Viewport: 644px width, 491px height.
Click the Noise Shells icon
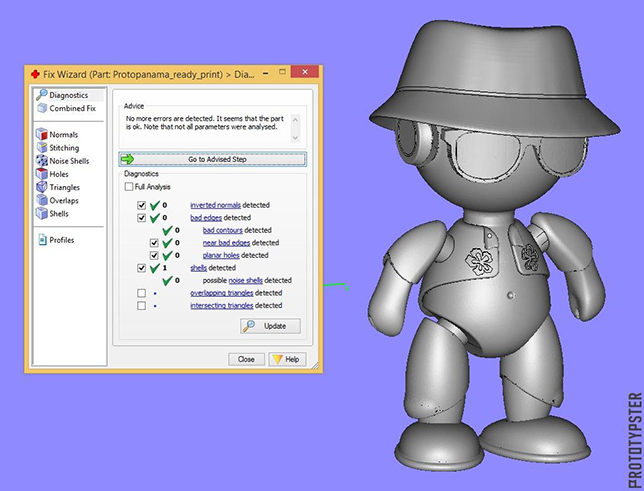[42, 161]
